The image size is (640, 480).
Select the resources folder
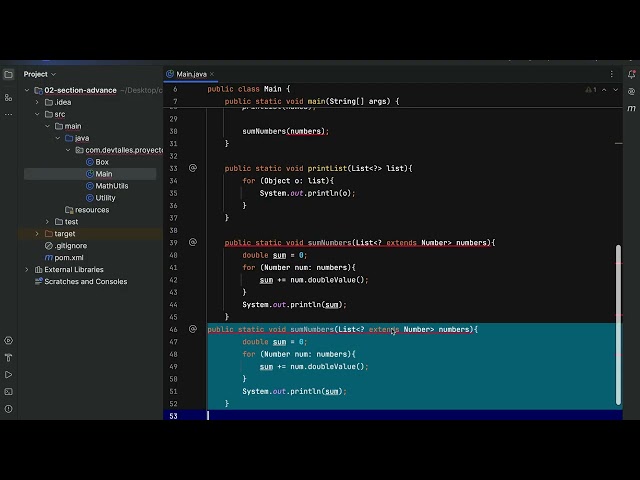click(x=87, y=210)
